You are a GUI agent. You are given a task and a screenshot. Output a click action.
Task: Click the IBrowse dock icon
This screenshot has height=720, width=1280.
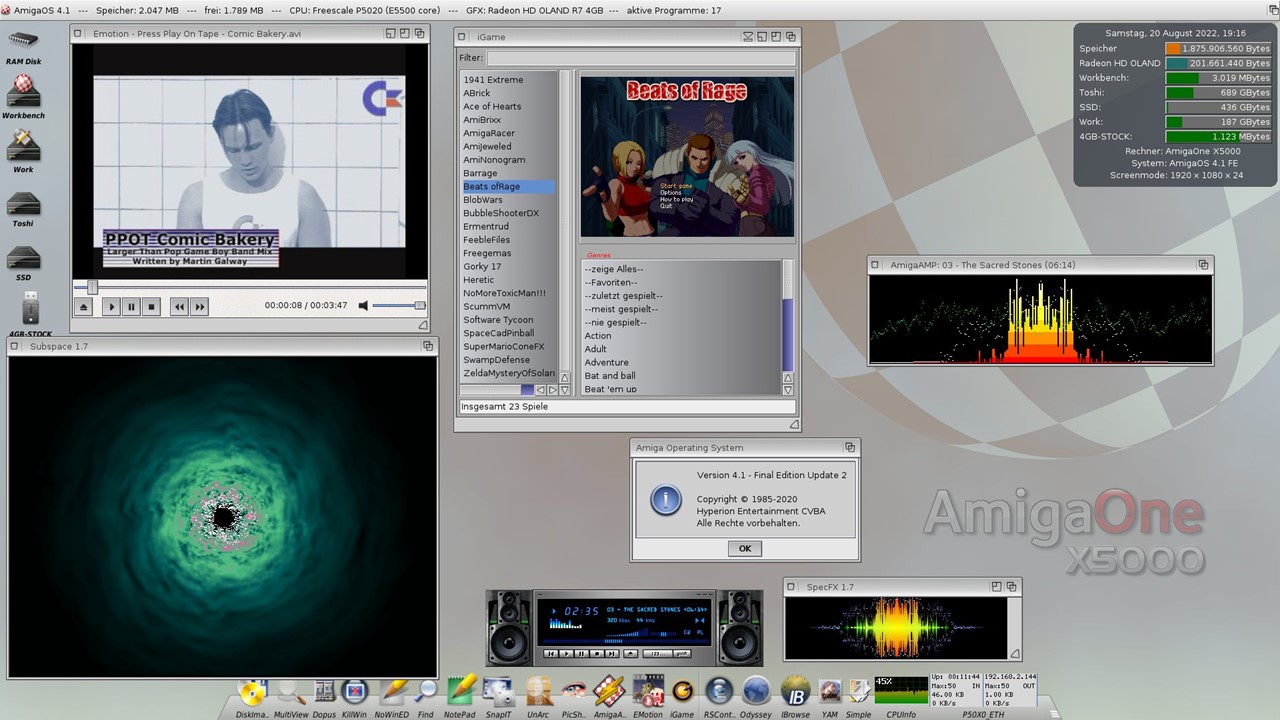(x=794, y=692)
